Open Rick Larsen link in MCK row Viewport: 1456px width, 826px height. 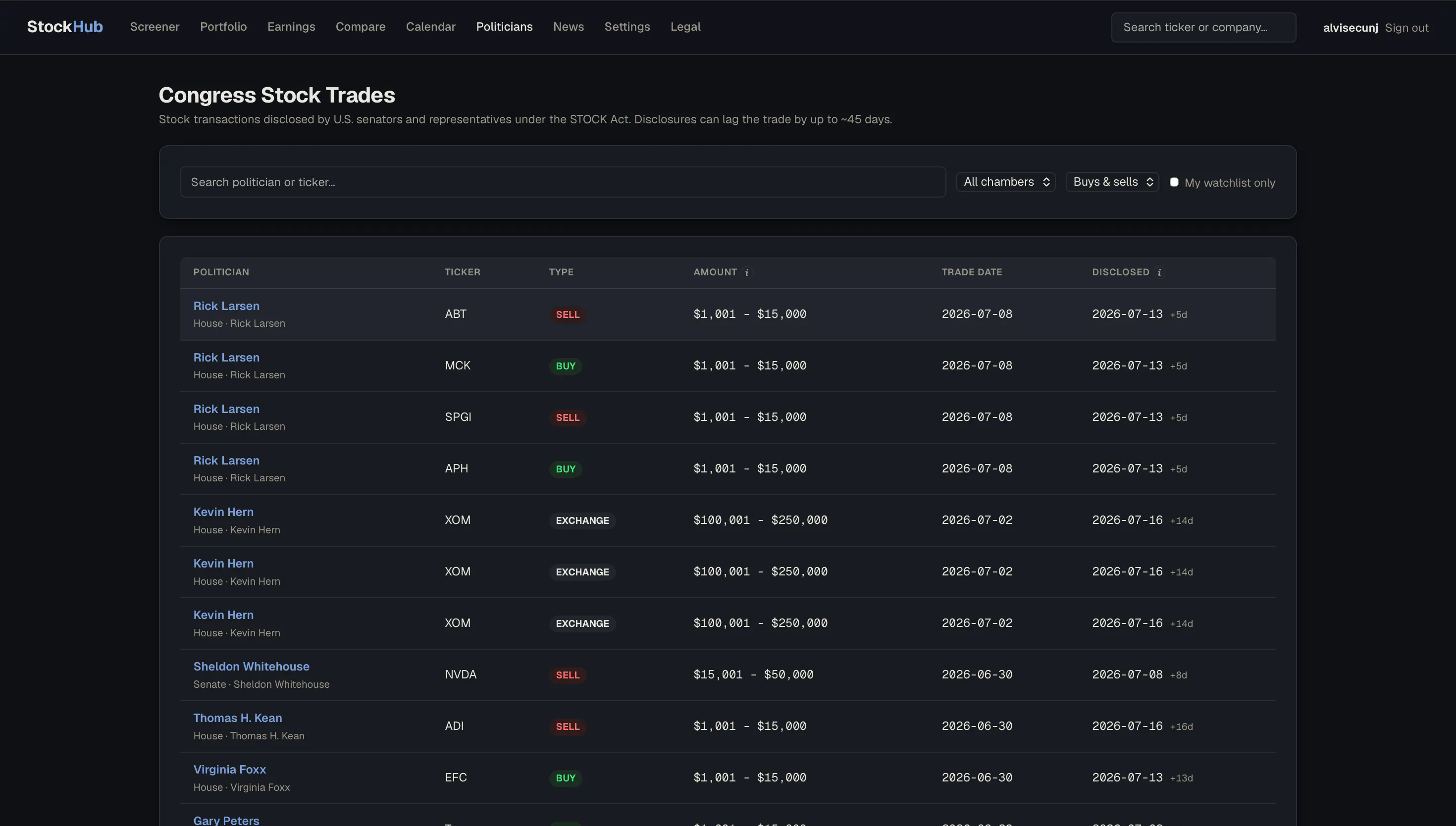[x=226, y=358]
